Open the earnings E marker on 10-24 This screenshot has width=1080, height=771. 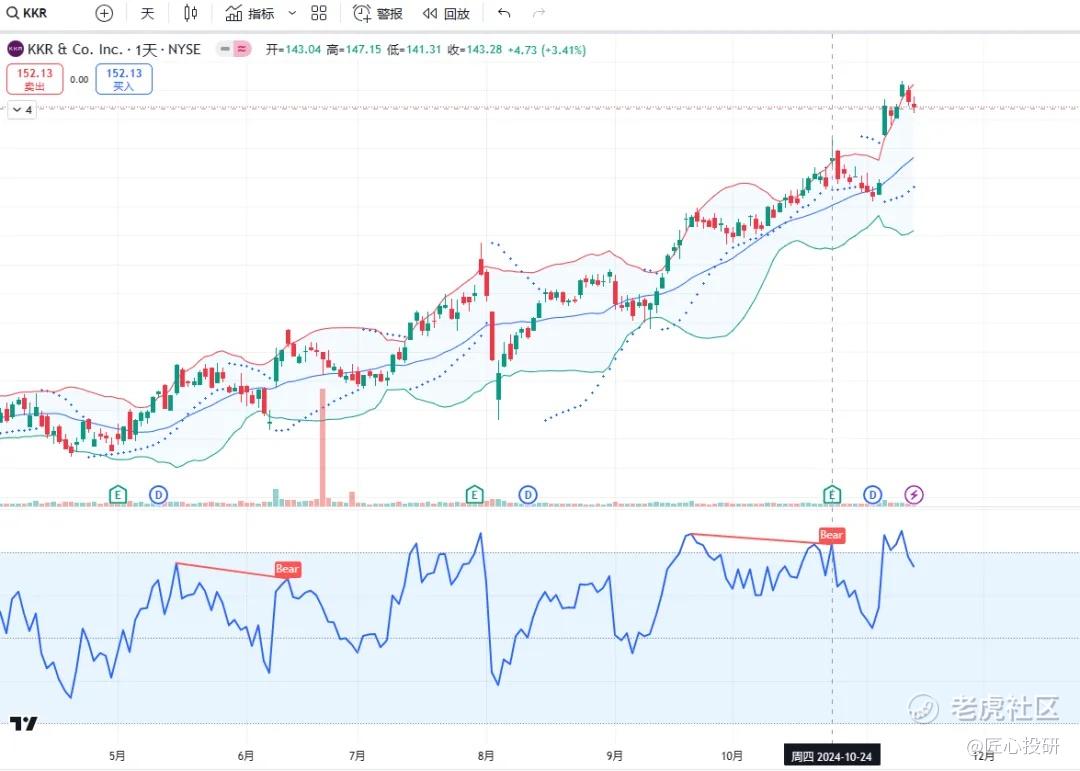[x=832, y=494]
